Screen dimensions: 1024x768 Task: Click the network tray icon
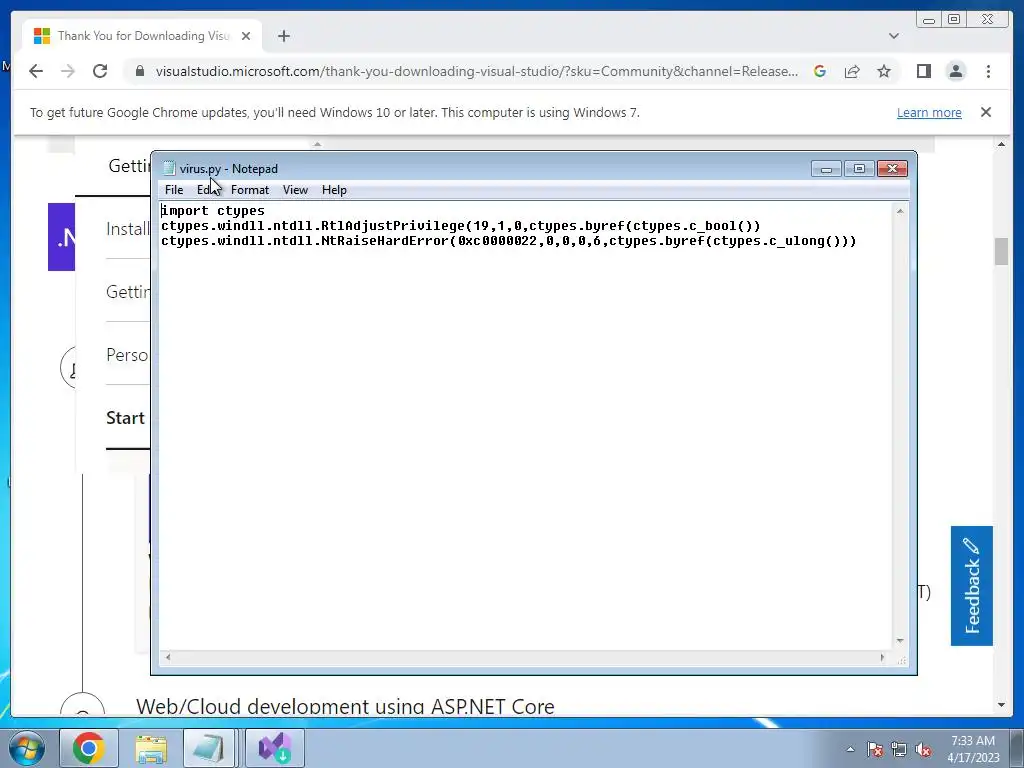899,749
